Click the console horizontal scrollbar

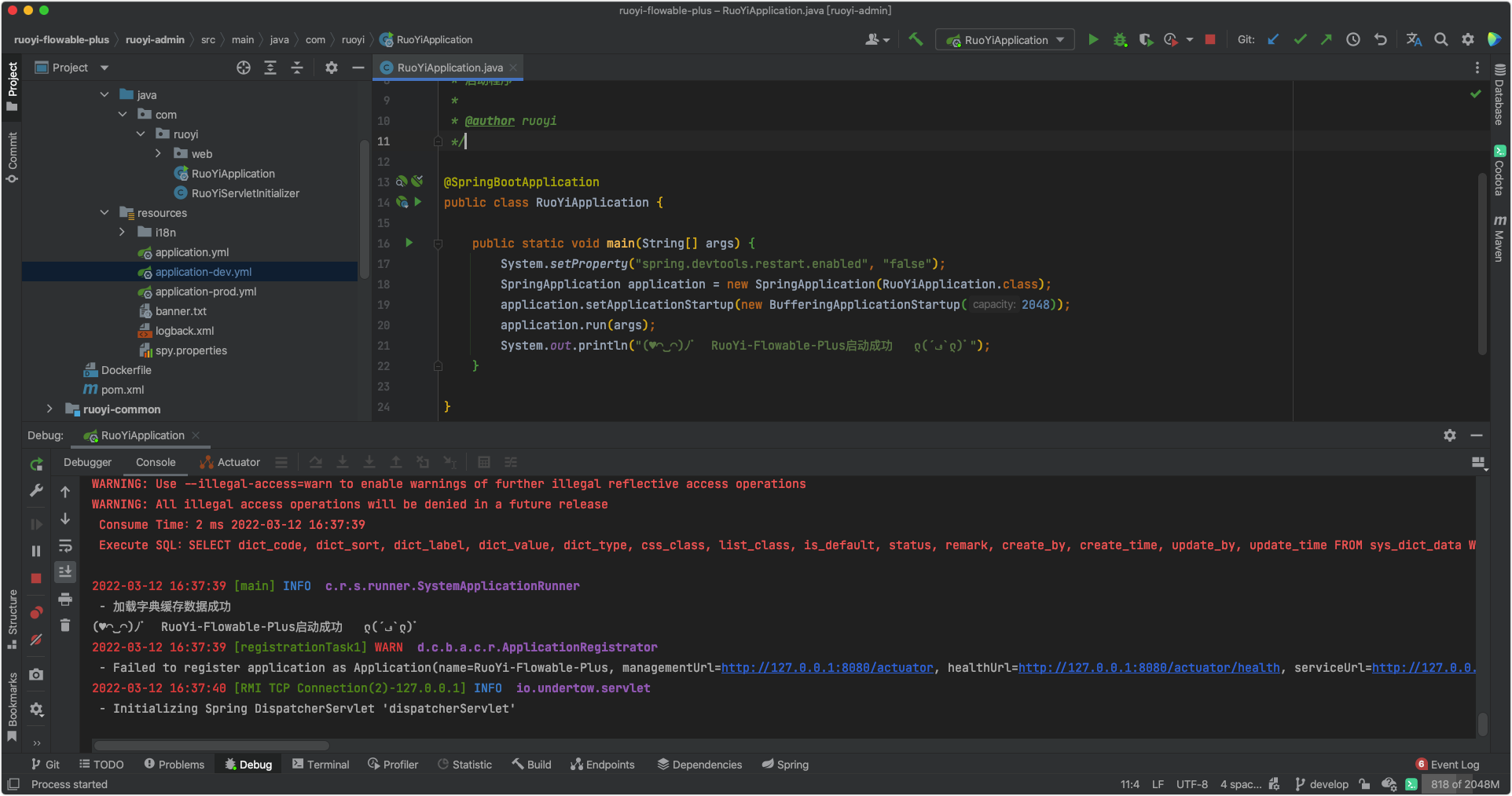(x=211, y=745)
